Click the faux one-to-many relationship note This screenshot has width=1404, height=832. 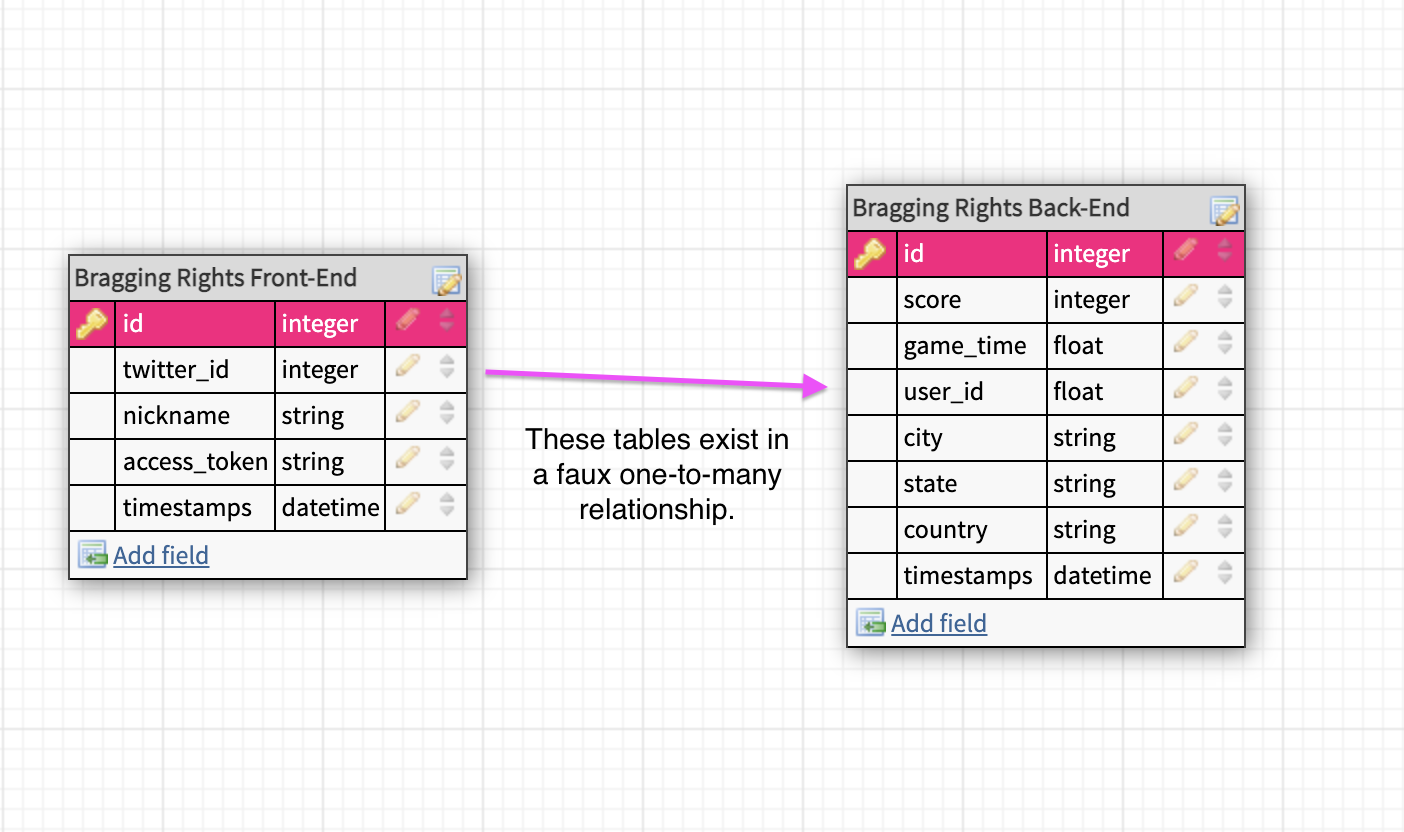click(x=657, y=475)
